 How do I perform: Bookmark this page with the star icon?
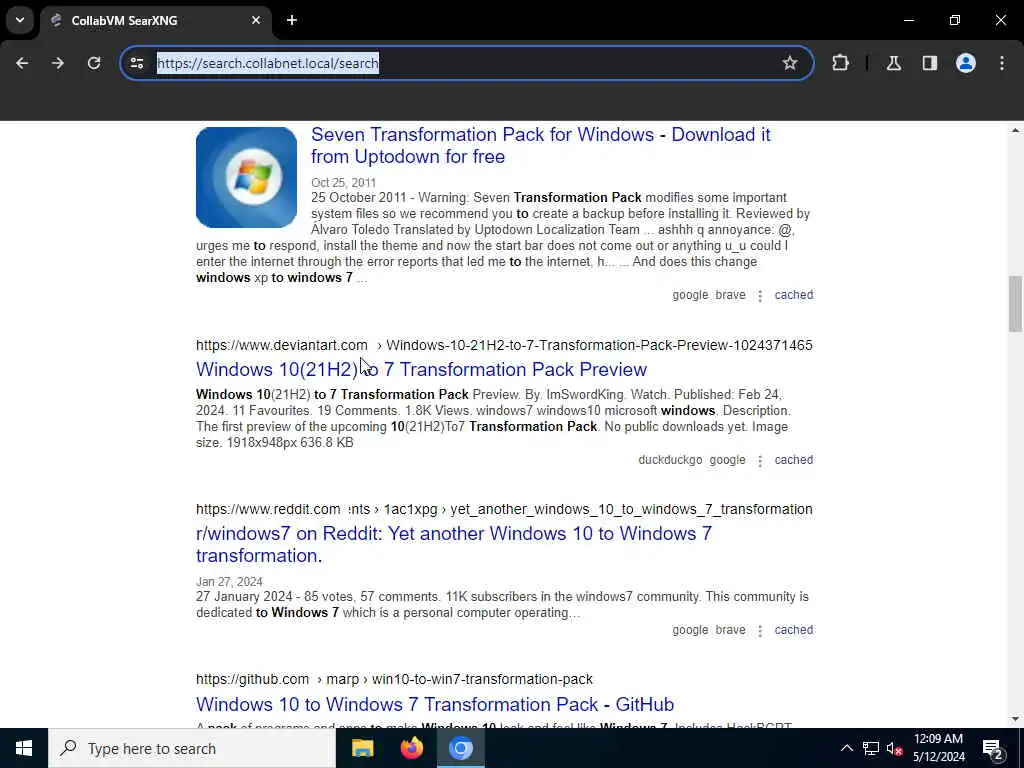pos(790,63)
